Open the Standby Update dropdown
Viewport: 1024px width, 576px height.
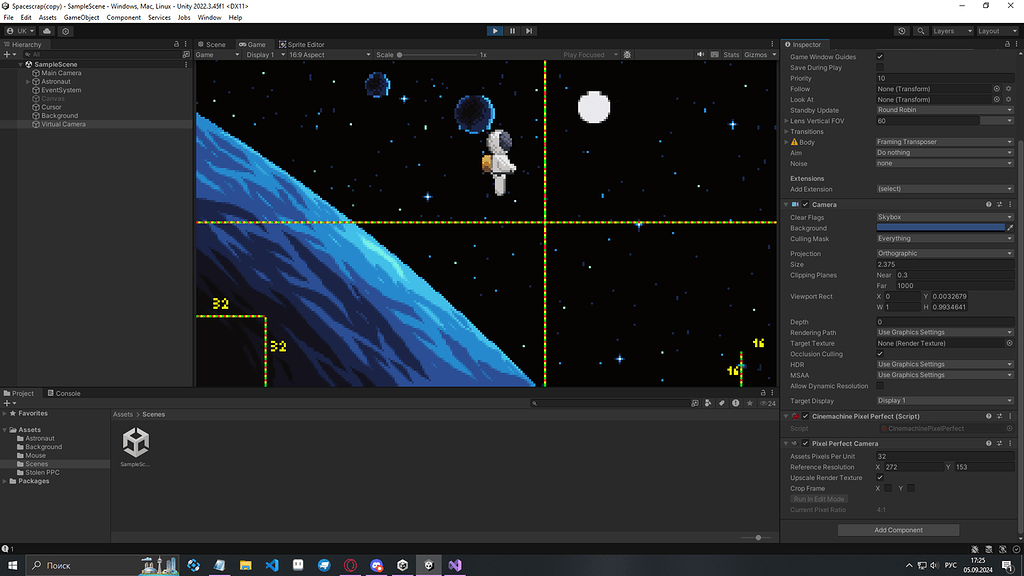[944, 109]
